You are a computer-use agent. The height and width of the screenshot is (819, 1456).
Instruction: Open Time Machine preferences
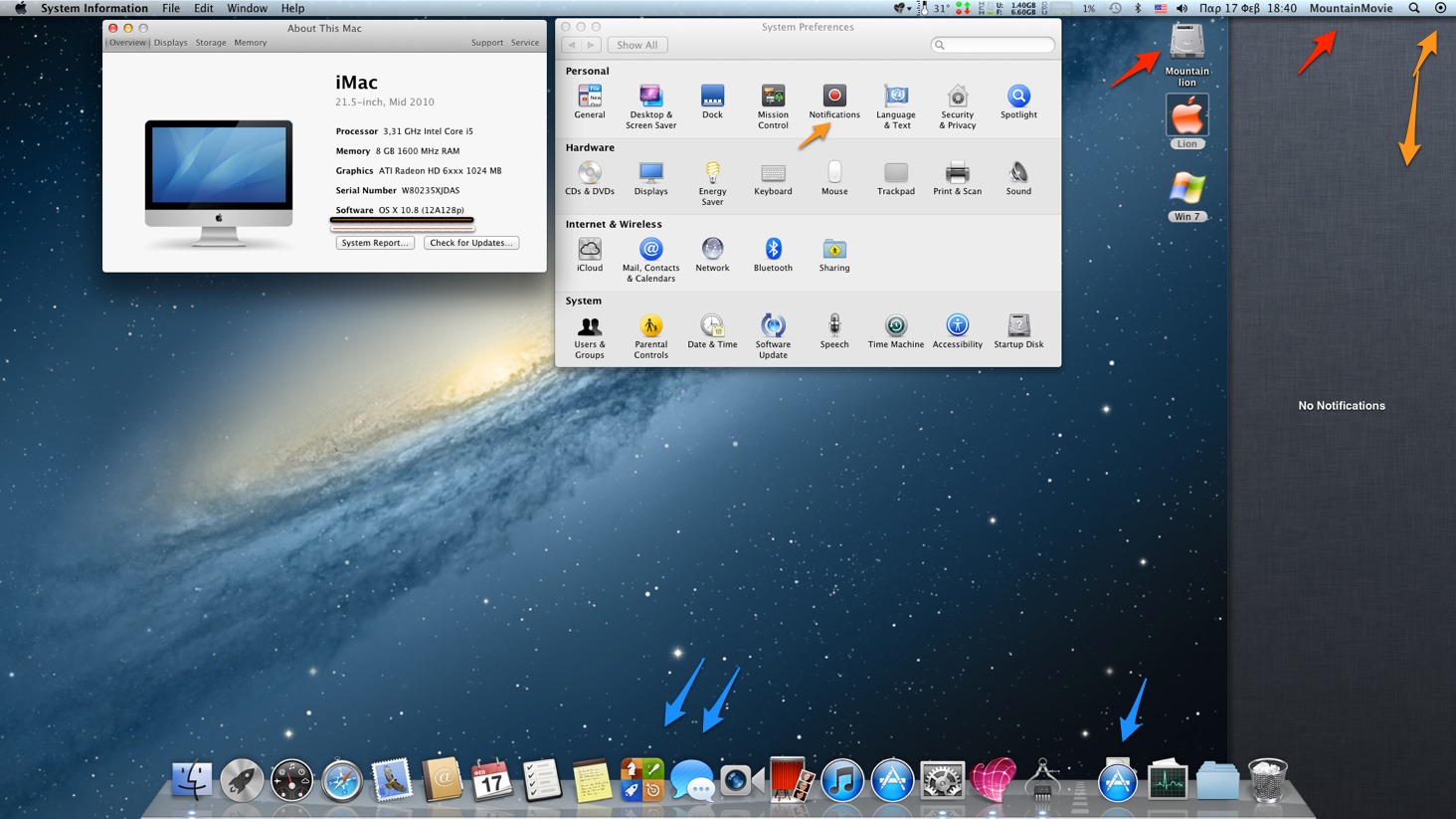coord(895,331)
